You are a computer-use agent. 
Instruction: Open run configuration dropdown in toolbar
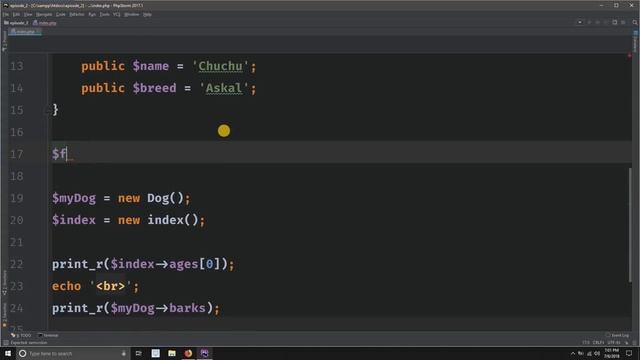tap(580, 22)
